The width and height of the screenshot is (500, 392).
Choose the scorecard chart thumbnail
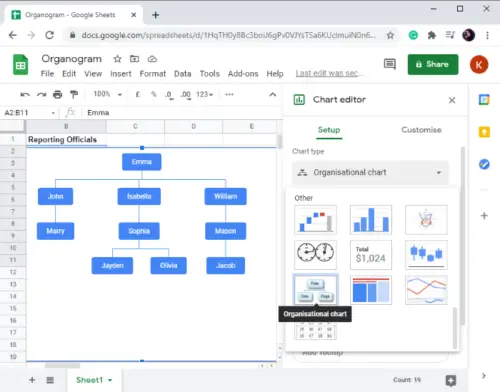pos(371,255)
